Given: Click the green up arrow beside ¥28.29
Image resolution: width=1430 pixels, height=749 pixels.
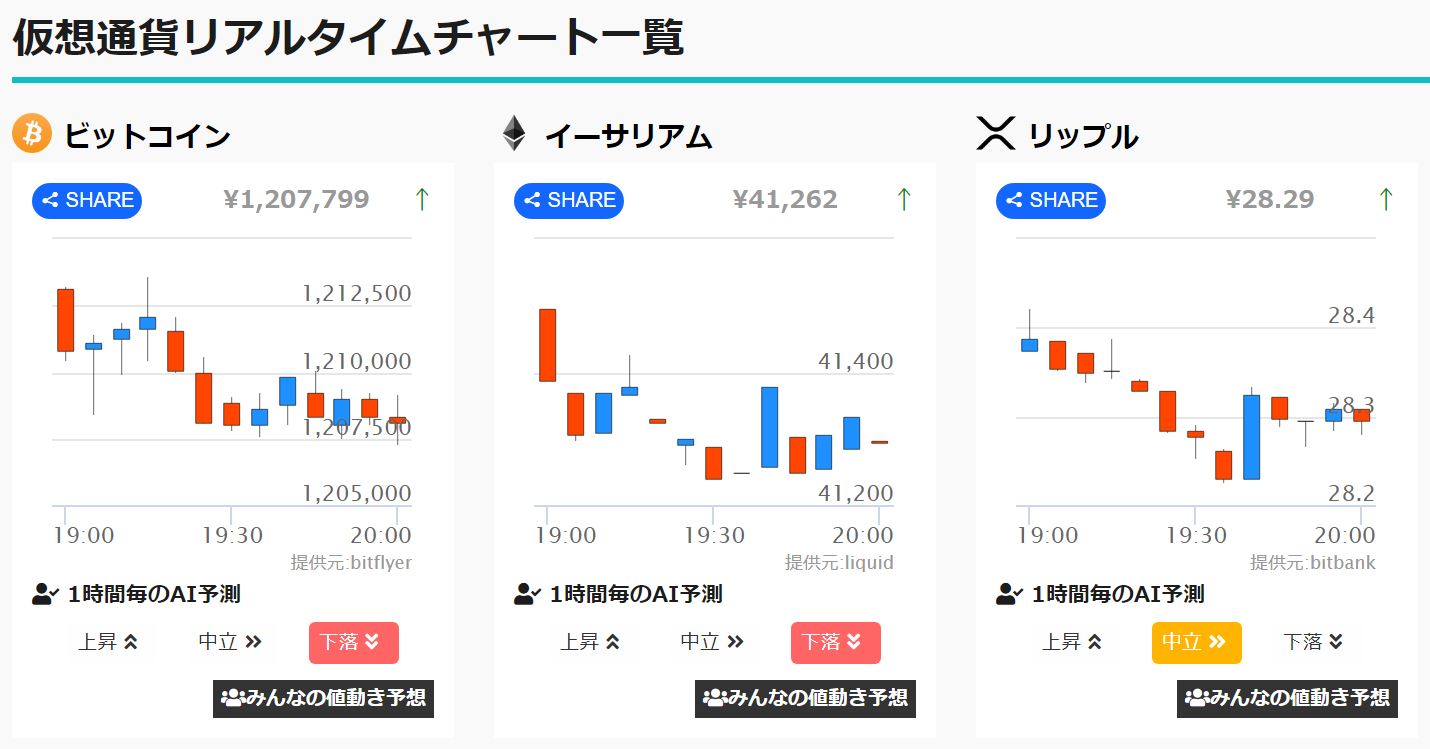Looking at the screenshot, I should pyautogui.click(x=1386, y=200).
